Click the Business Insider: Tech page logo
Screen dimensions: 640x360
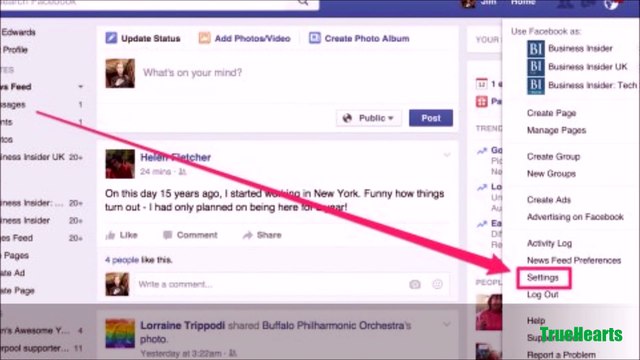point(536,86)
